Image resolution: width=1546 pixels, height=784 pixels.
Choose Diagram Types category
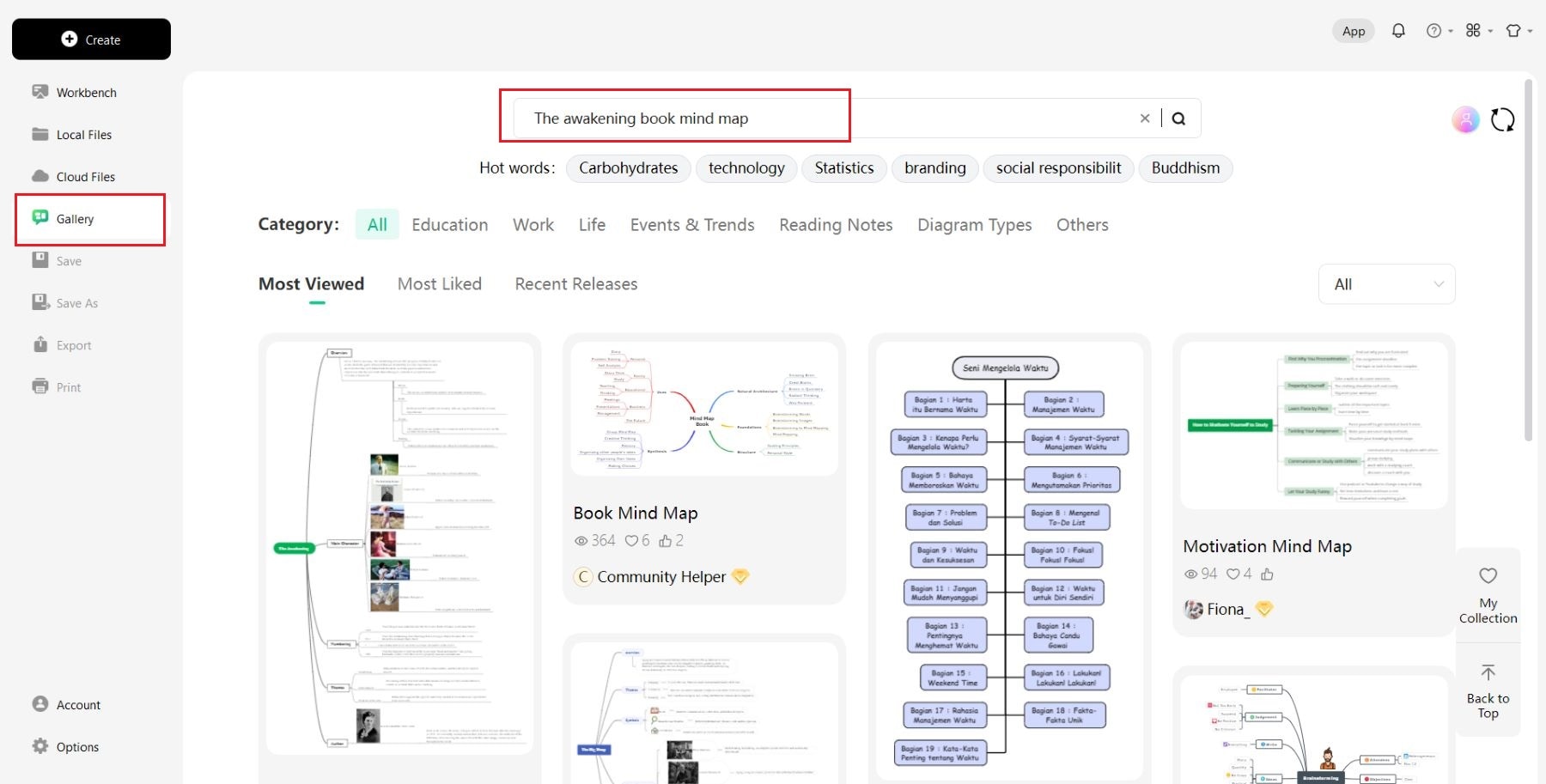pos(975,225)
